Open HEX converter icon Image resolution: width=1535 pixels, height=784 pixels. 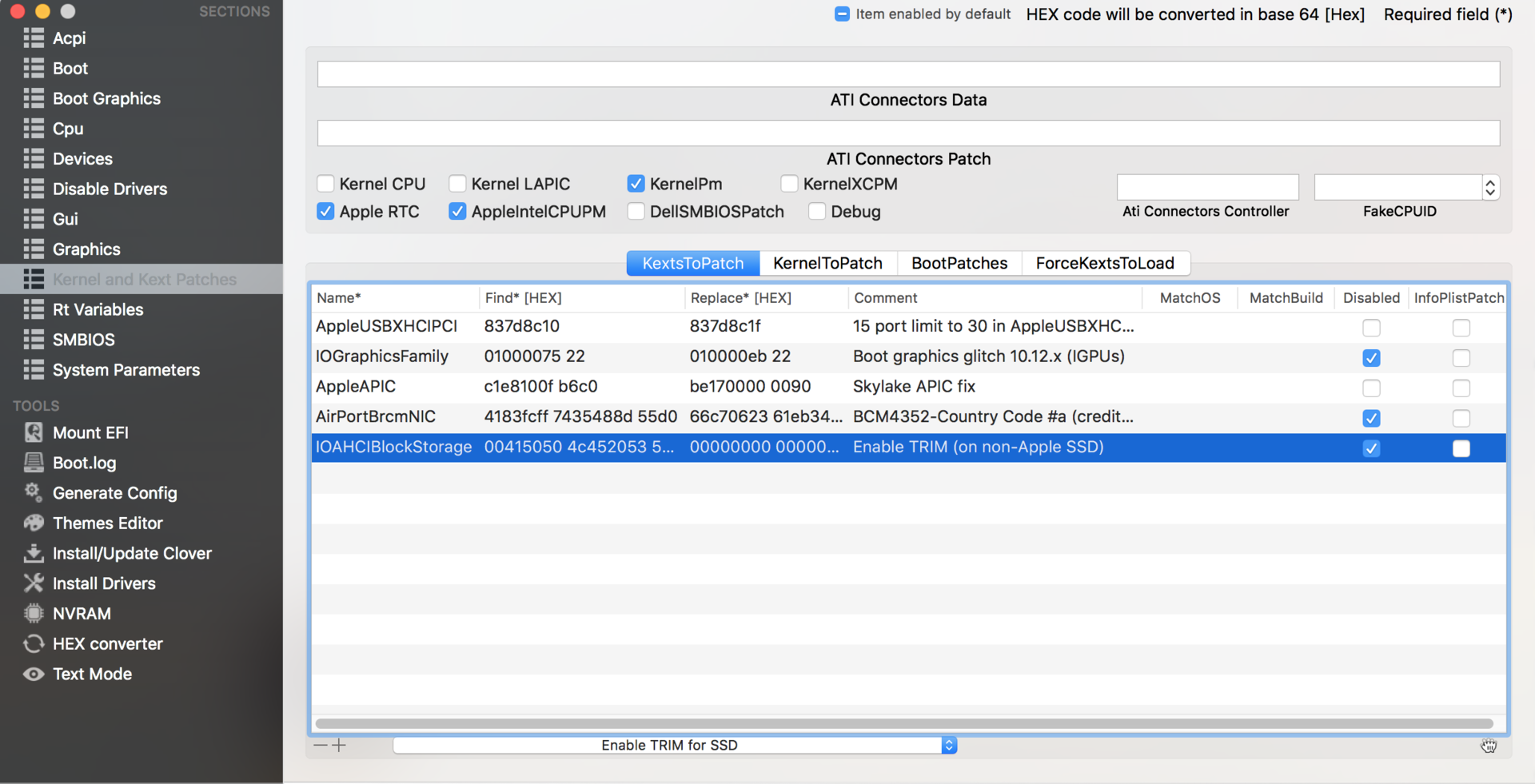(x=34, y=644)
